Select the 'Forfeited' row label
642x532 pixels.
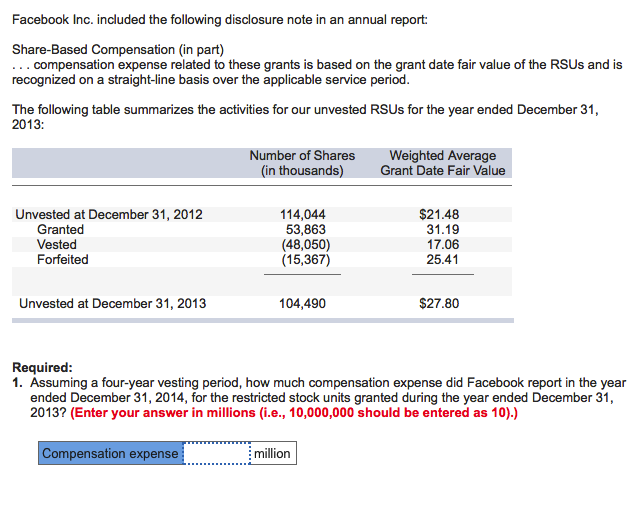pyautogui.click(x=63, y=259)
